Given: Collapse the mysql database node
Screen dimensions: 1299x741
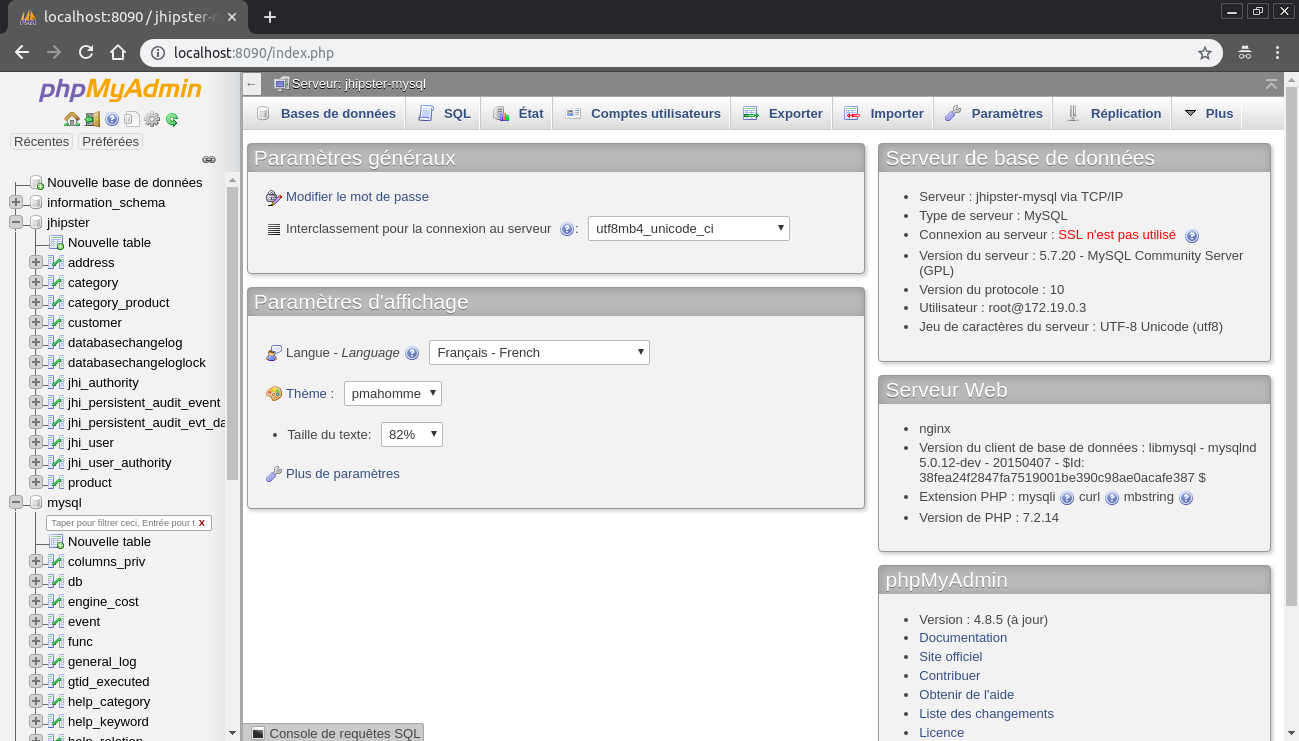Looking at the screenshot, I should (16, 502).
